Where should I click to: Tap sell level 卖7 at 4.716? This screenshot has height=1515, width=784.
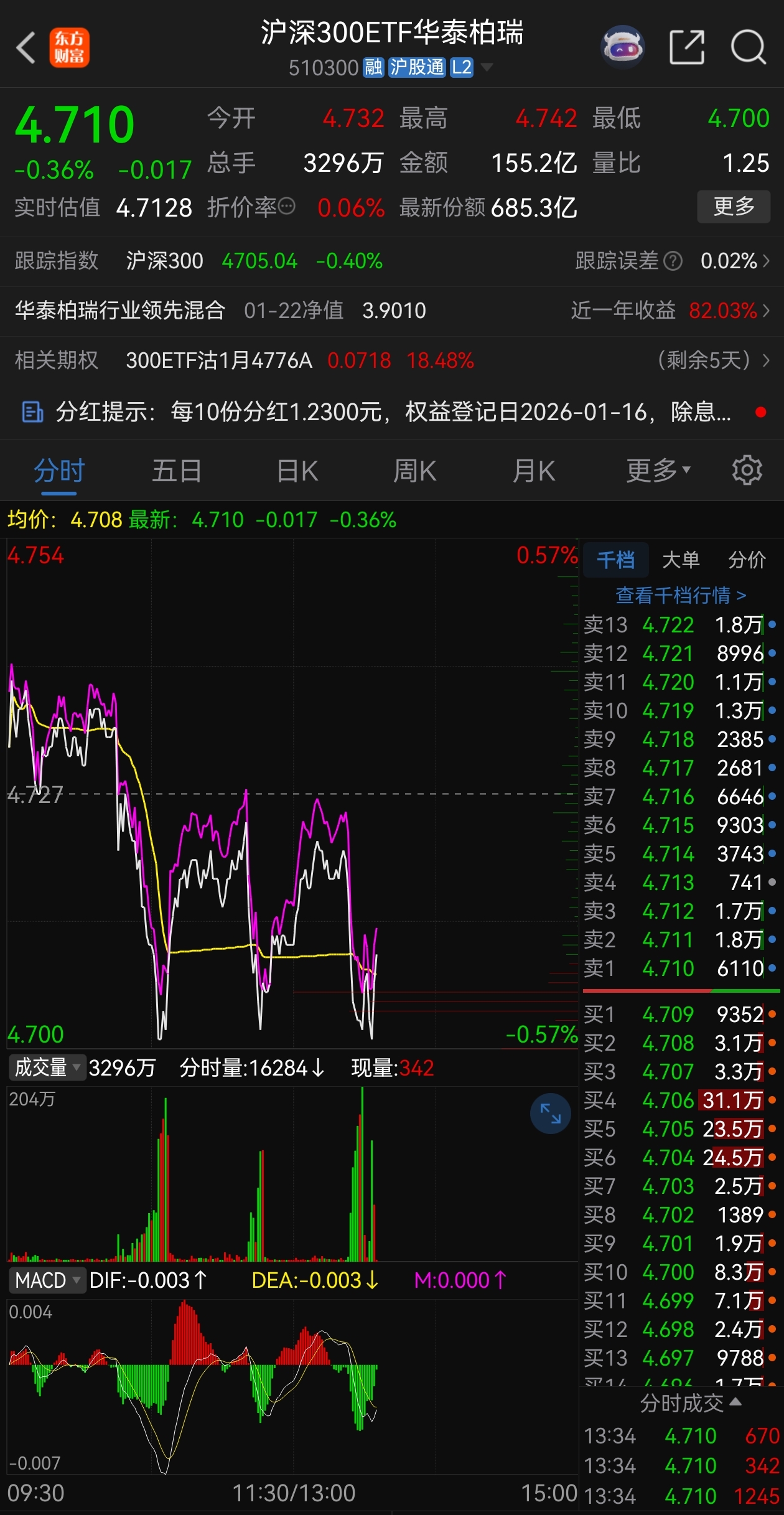click(680, 796)
